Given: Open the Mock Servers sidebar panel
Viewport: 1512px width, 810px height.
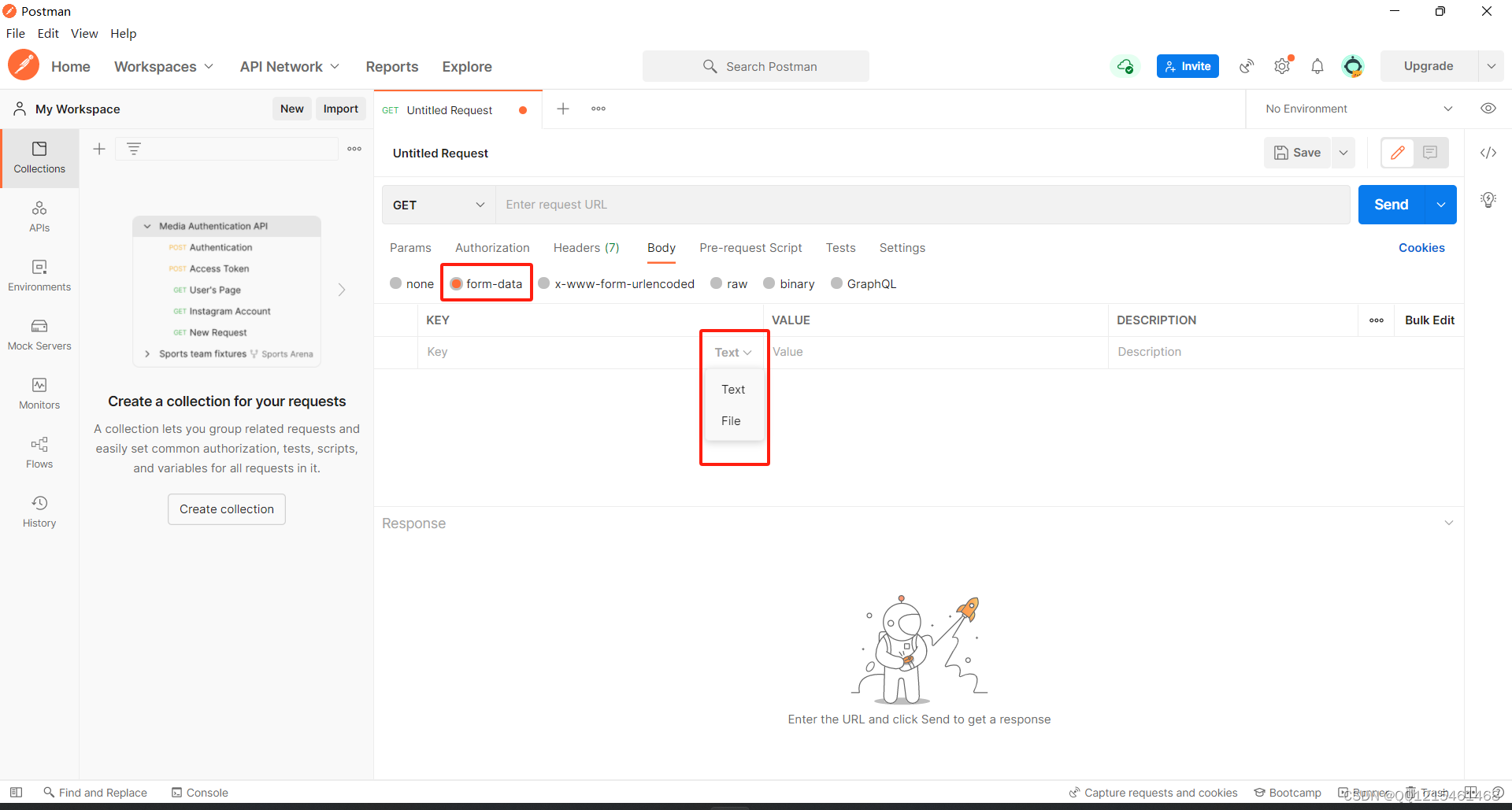Looking at the screenshot, I should point(39,335).
